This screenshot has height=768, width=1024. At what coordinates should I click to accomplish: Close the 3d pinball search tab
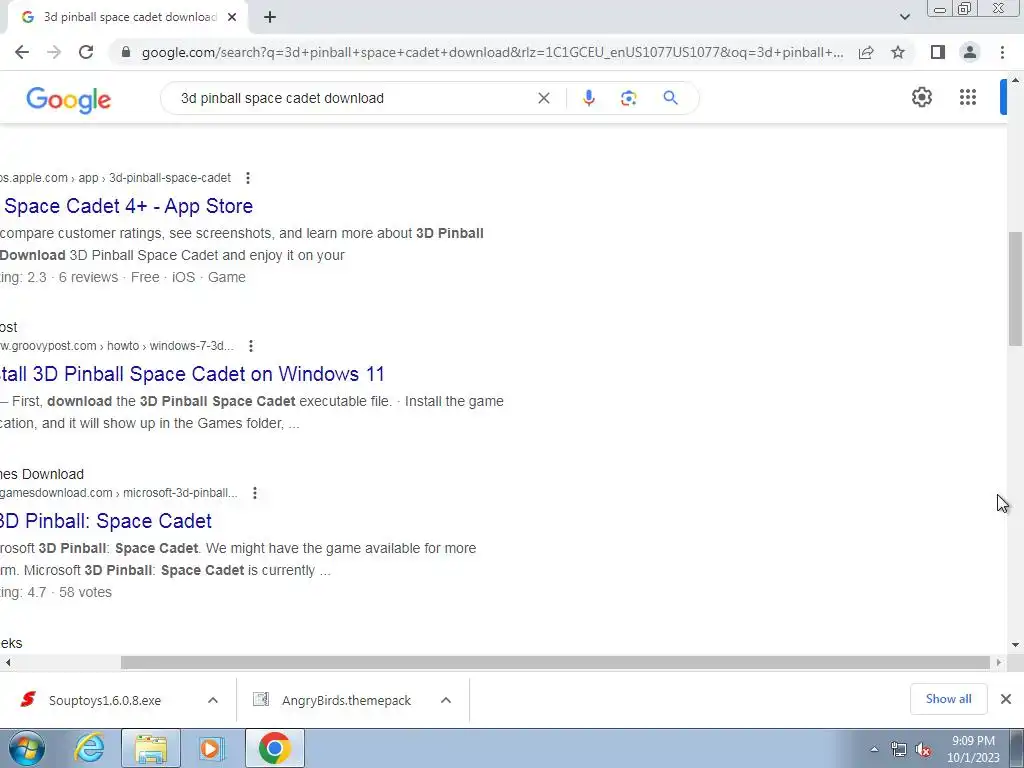(232, 17)
